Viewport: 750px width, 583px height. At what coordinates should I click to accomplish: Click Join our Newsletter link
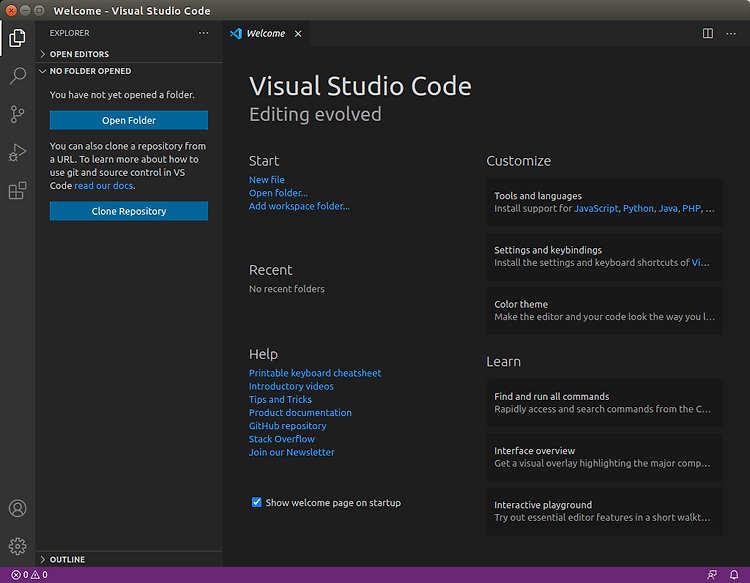pyautogui.click(x=291, y=452)
